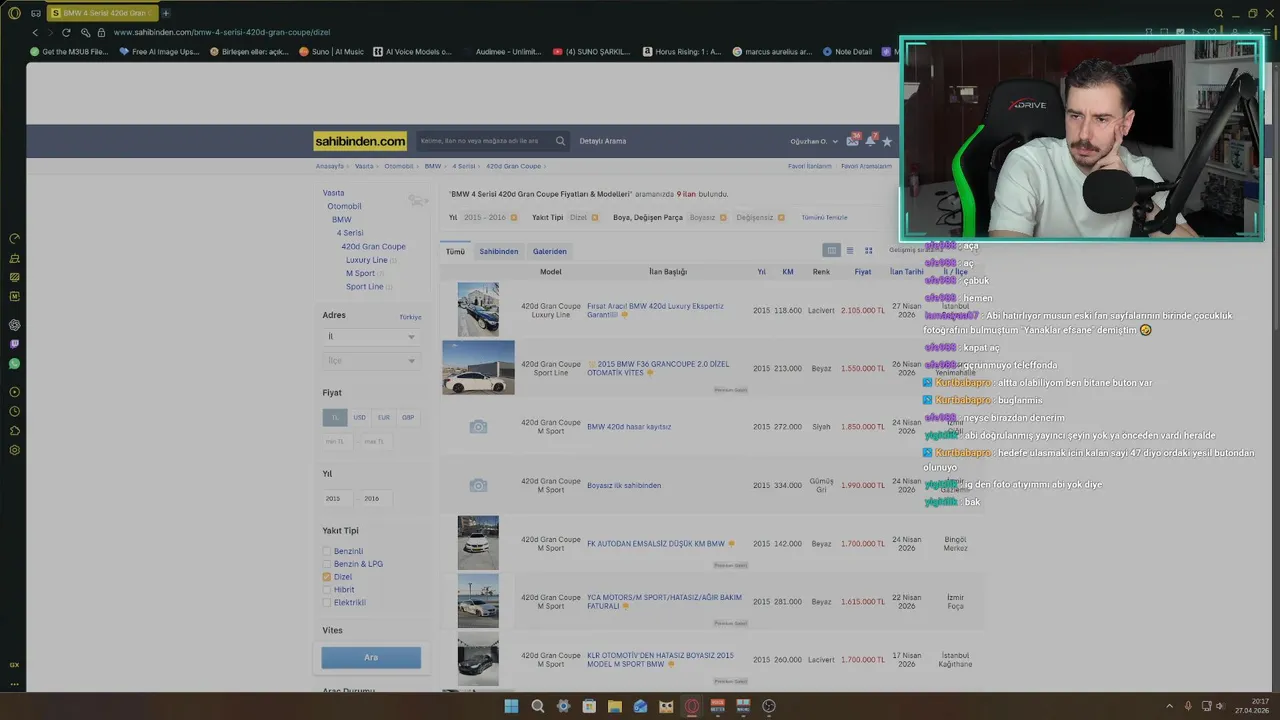The width and height of the screenshot is (1280, 720).
Task: Open the Extensions cube icon in sidebar
Action: click(14, 431)
